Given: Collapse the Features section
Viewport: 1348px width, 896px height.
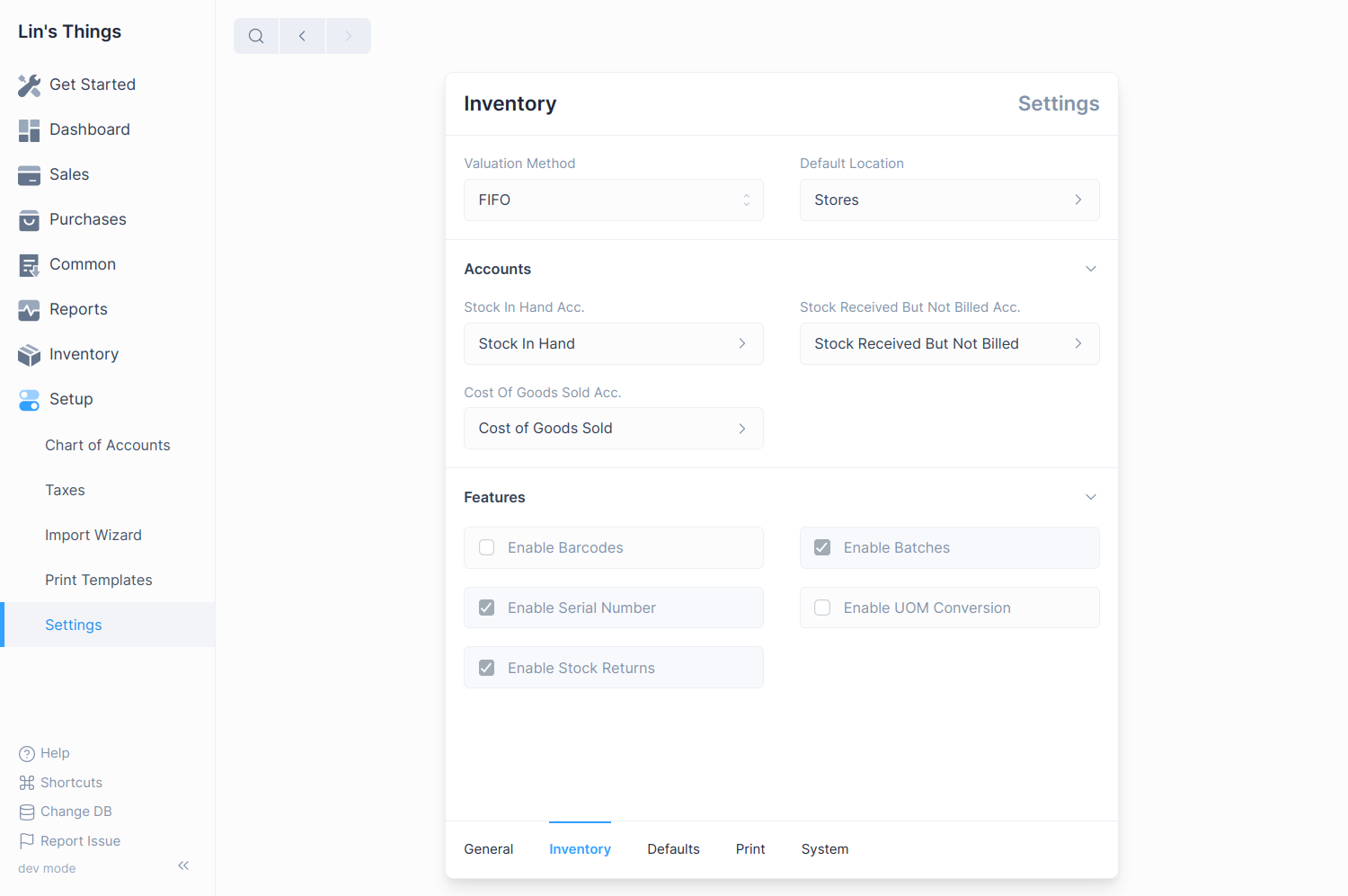Looking at the screenshot, I should pyautogui.click(x=1090, y=498).
